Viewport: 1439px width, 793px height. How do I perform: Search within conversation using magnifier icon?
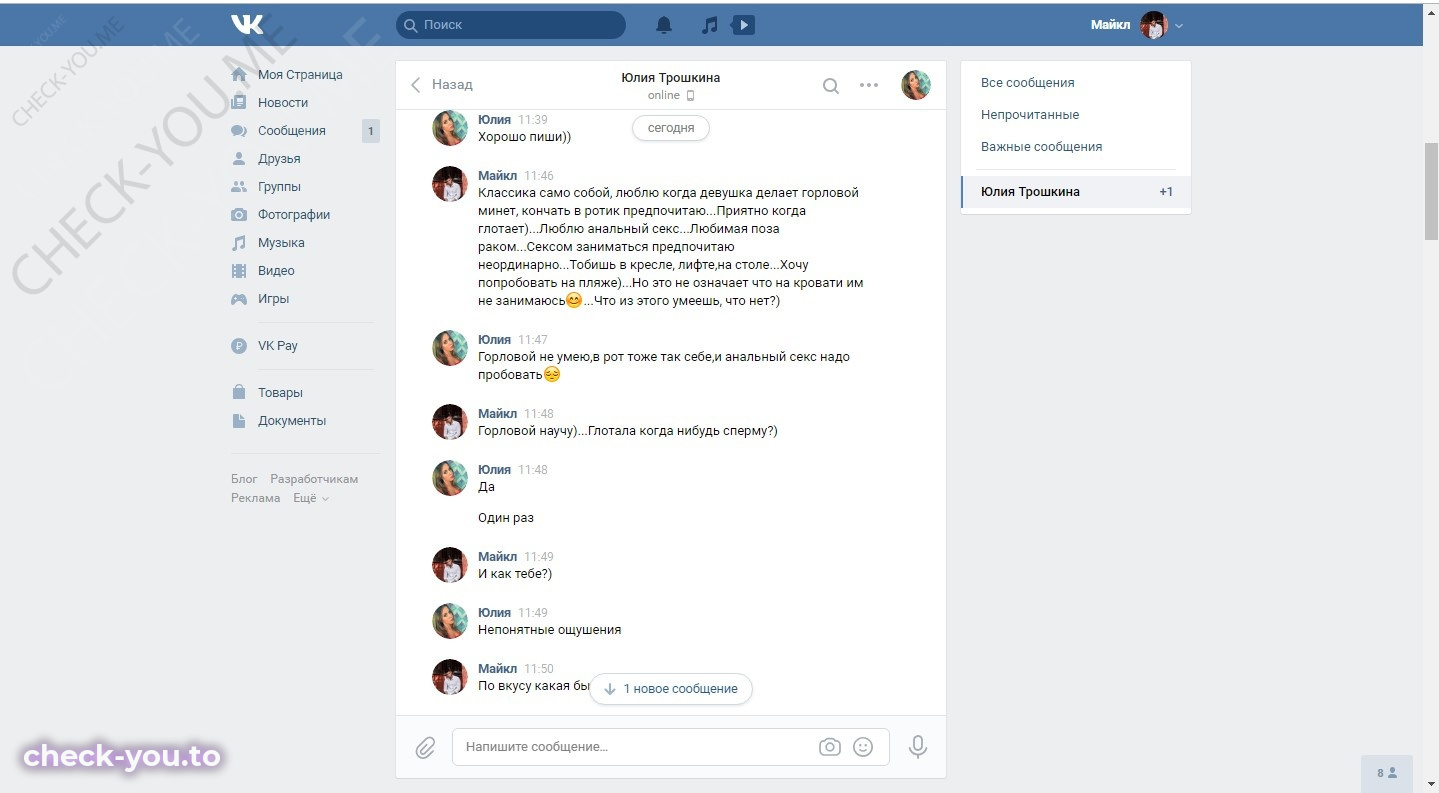click(x=831, y=86)
